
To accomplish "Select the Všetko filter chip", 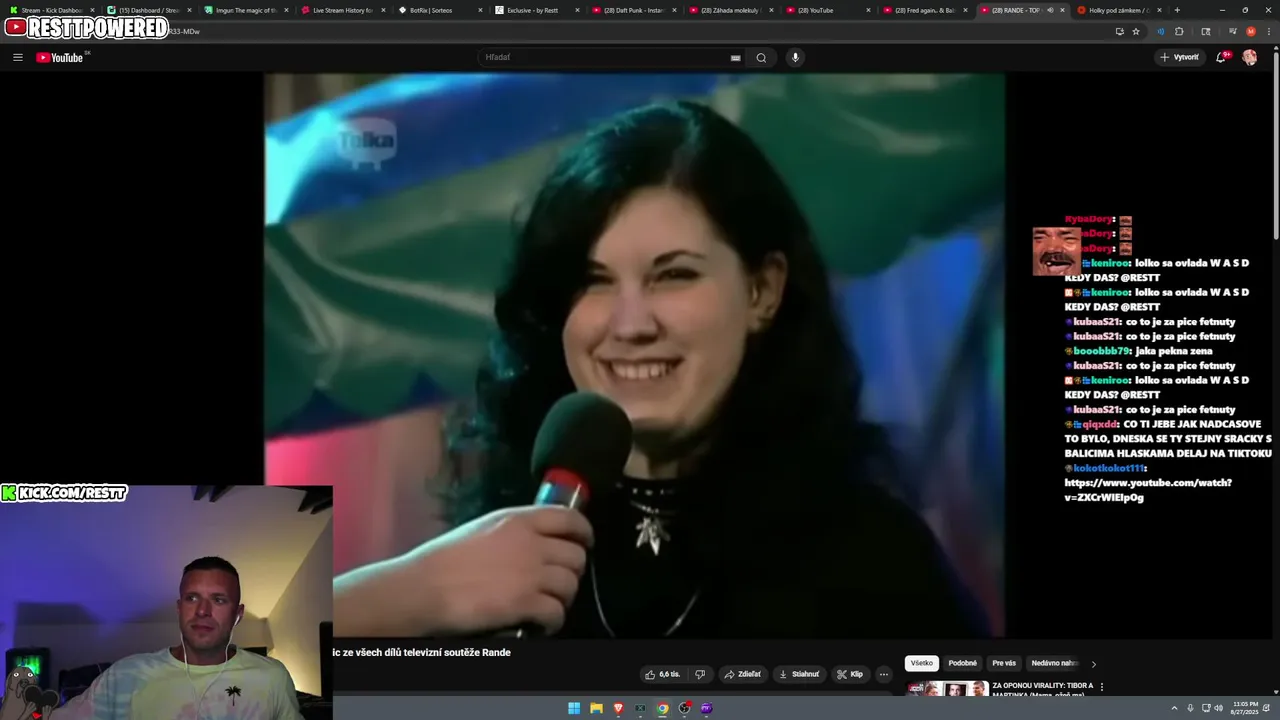I will [922, 663].
